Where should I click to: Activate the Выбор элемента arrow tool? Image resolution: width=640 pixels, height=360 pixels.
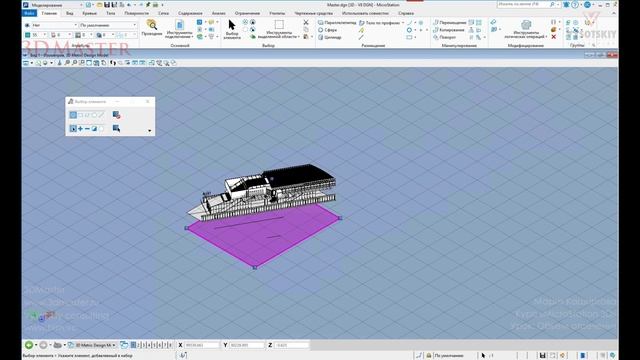pos(232,29)
